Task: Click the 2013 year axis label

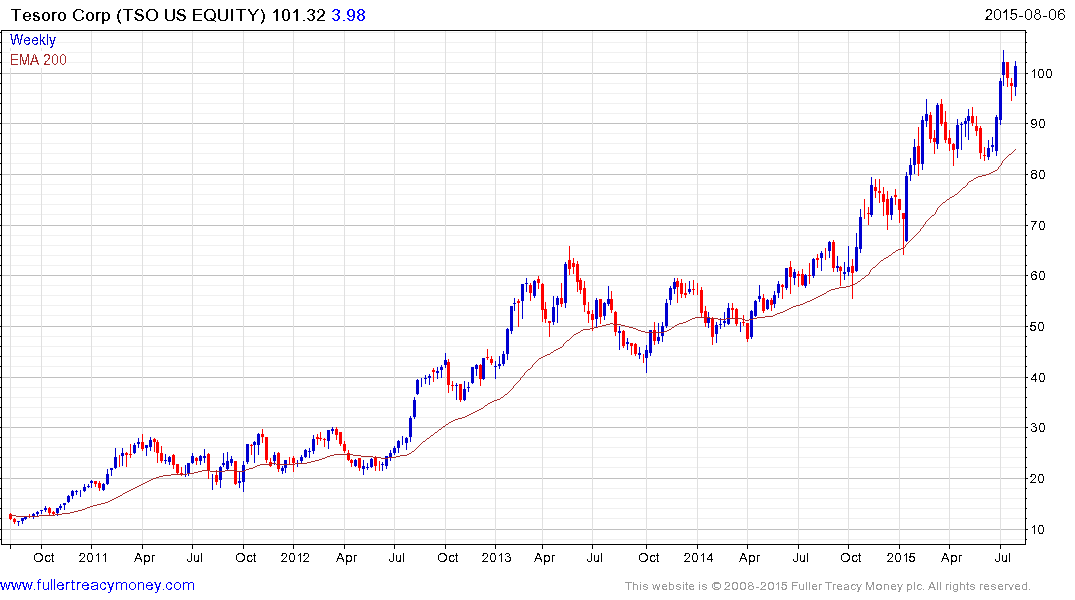Action: point(496,557)
